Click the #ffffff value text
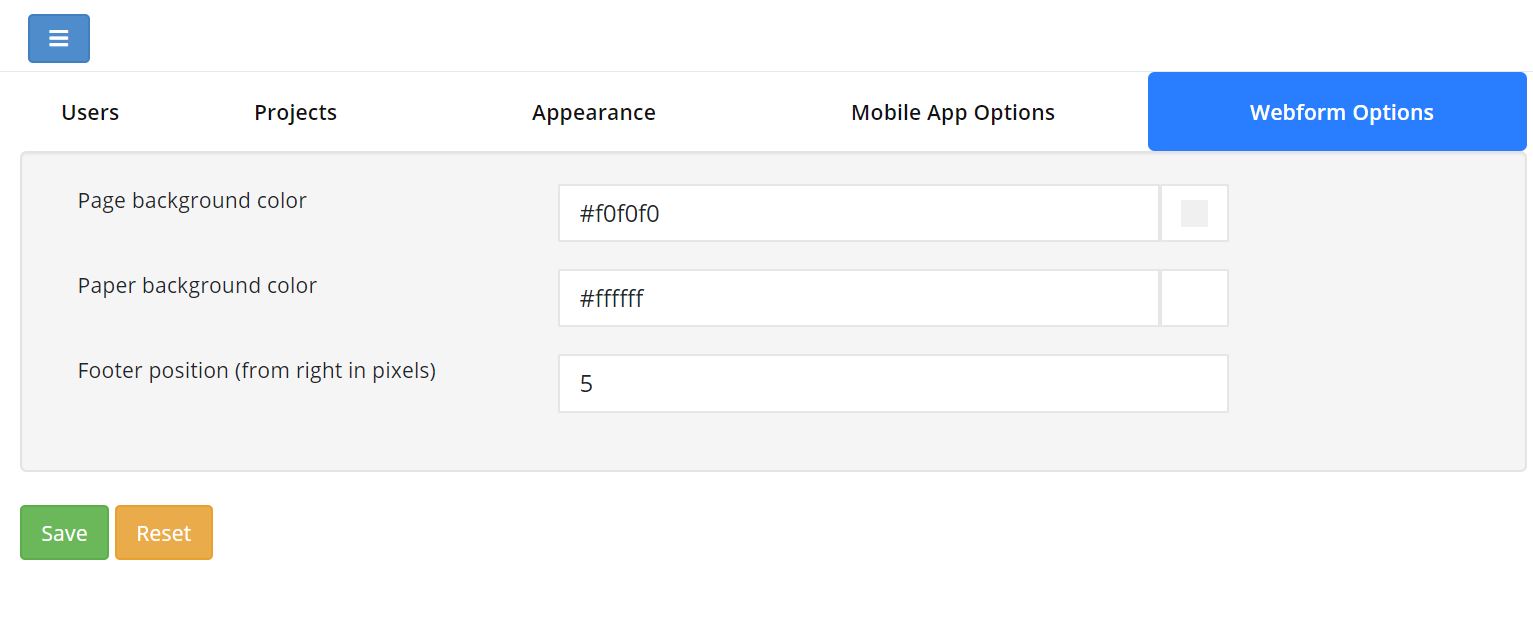Screen dimensions: 1533x624 pos(611,299)
